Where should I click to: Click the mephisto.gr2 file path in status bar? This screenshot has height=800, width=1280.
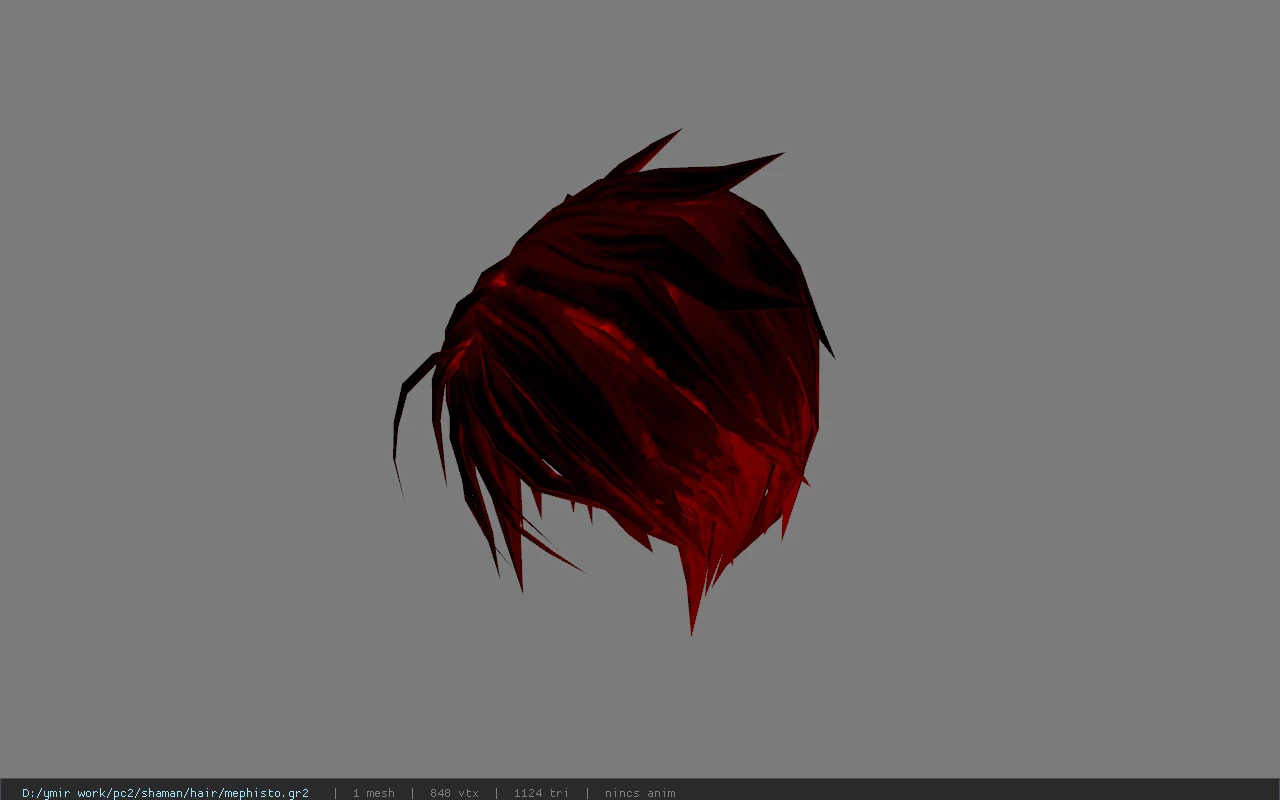click(165, 793)
